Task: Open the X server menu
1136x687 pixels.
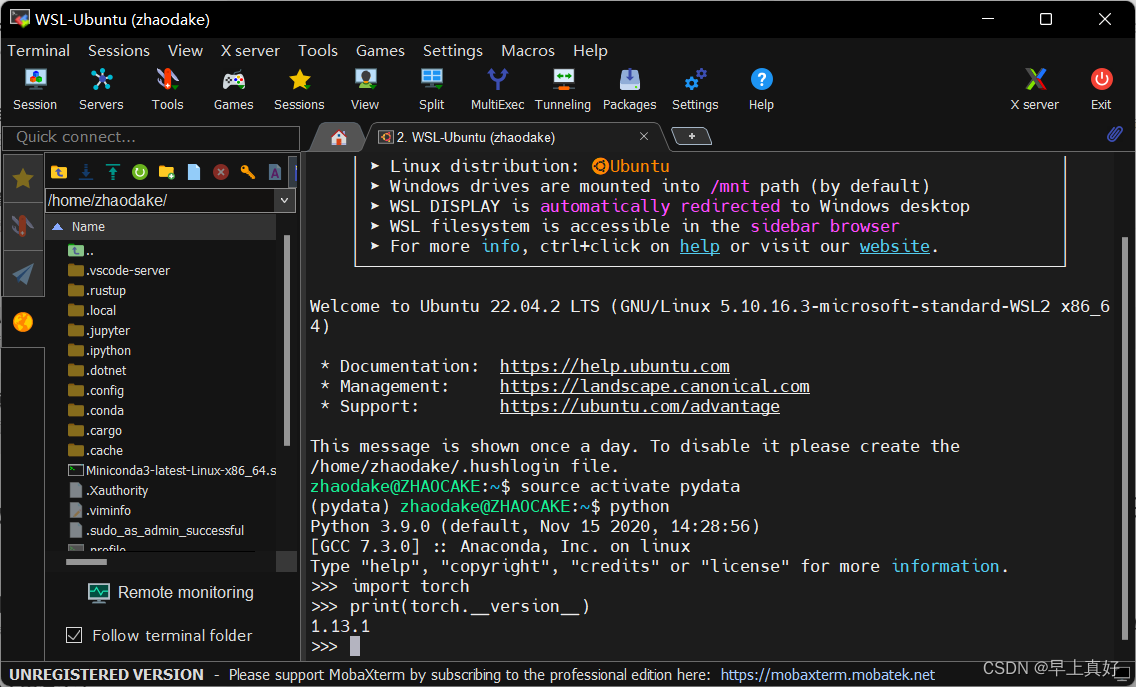Action: click(250, 51)
